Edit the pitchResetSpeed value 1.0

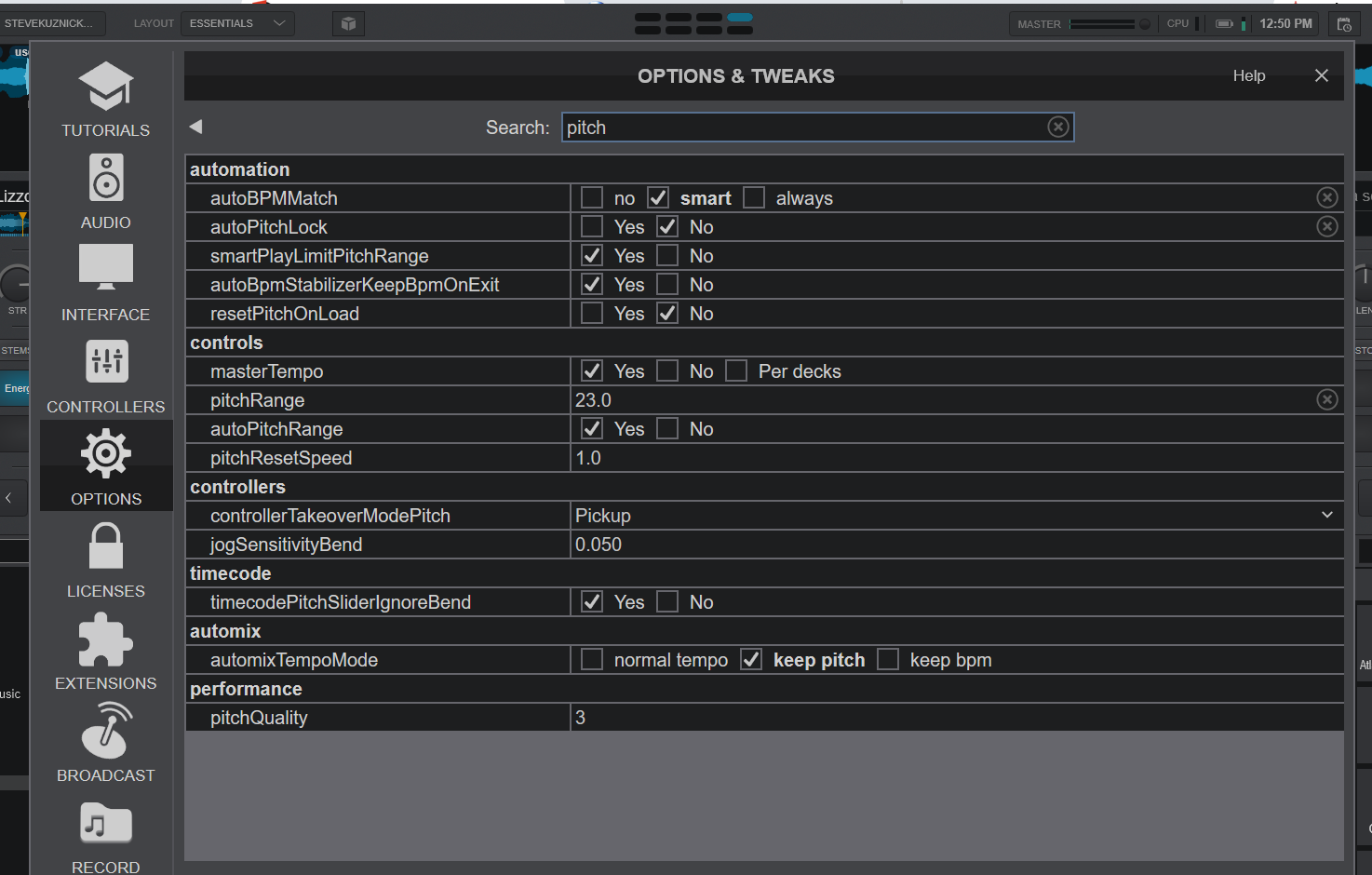[x=957, y=457]
